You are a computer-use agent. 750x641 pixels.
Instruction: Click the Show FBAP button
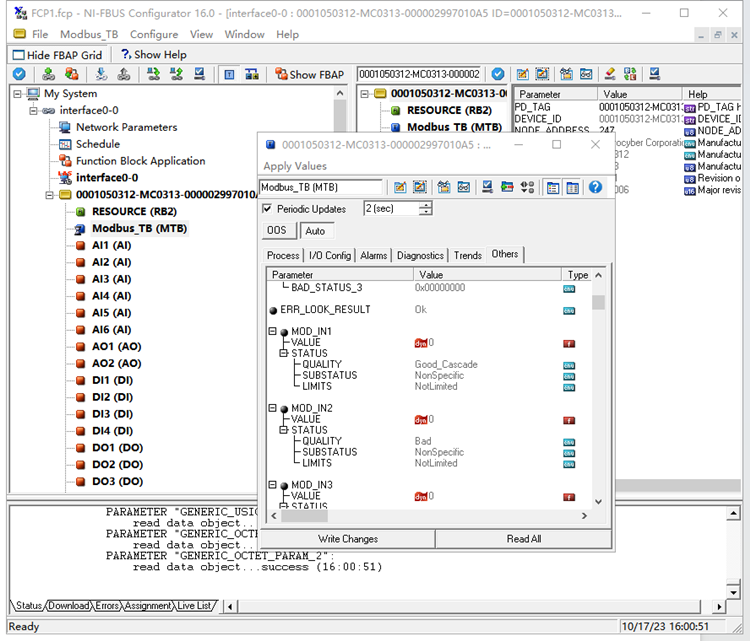[309, 75]
